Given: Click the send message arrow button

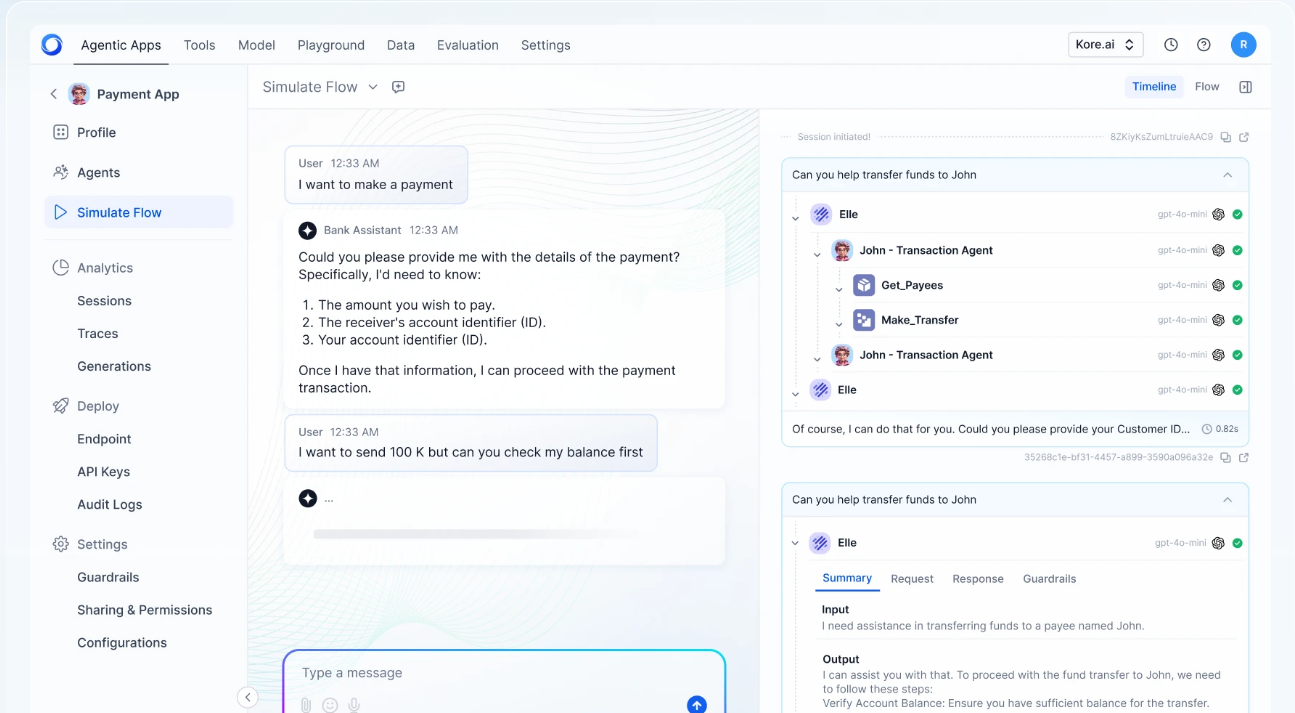Looking at the screenshot, I should pos(696,704).
